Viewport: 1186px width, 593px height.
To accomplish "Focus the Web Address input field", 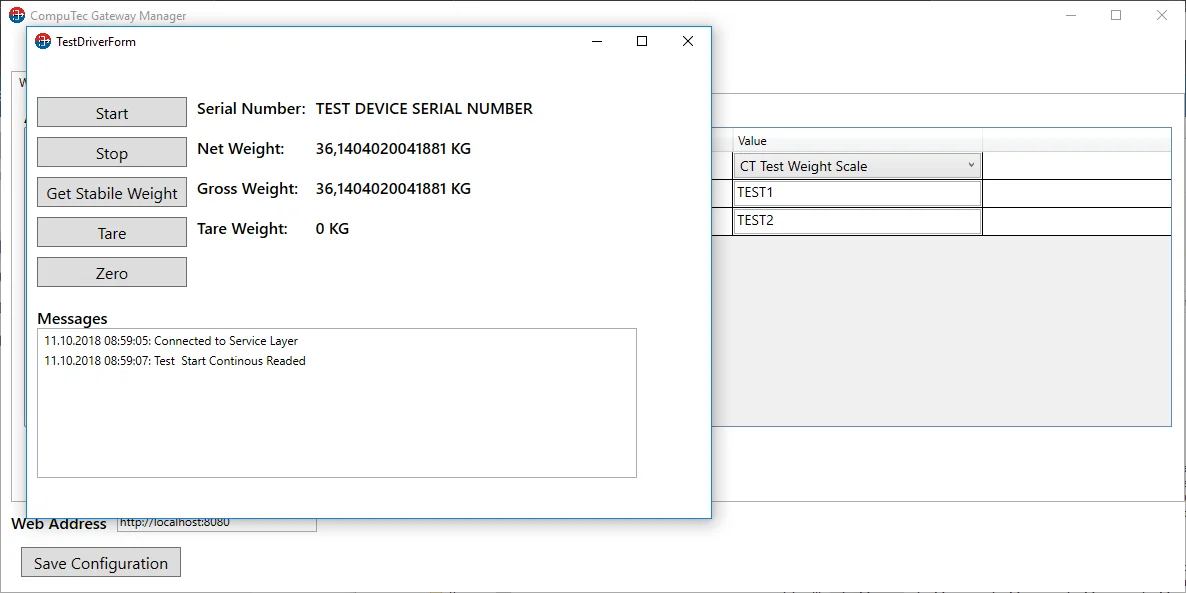I will (x=216, y=524).
